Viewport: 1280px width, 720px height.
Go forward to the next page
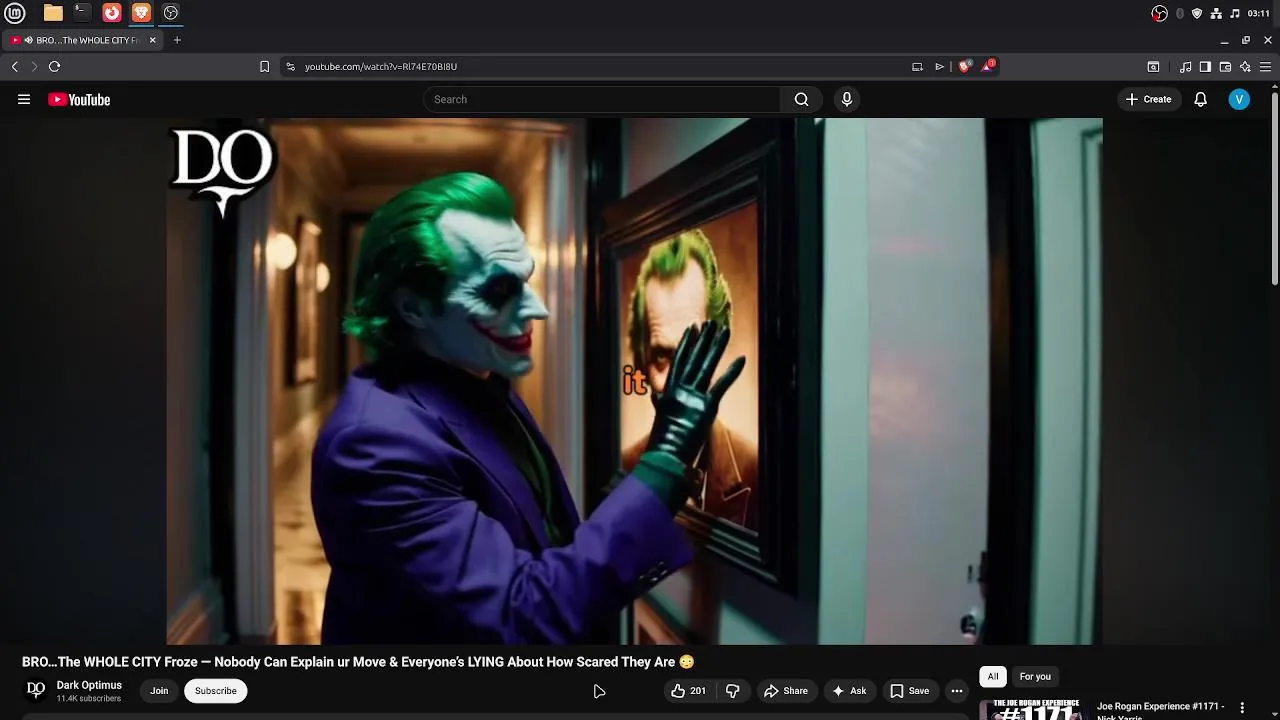(x=34, y=66)
